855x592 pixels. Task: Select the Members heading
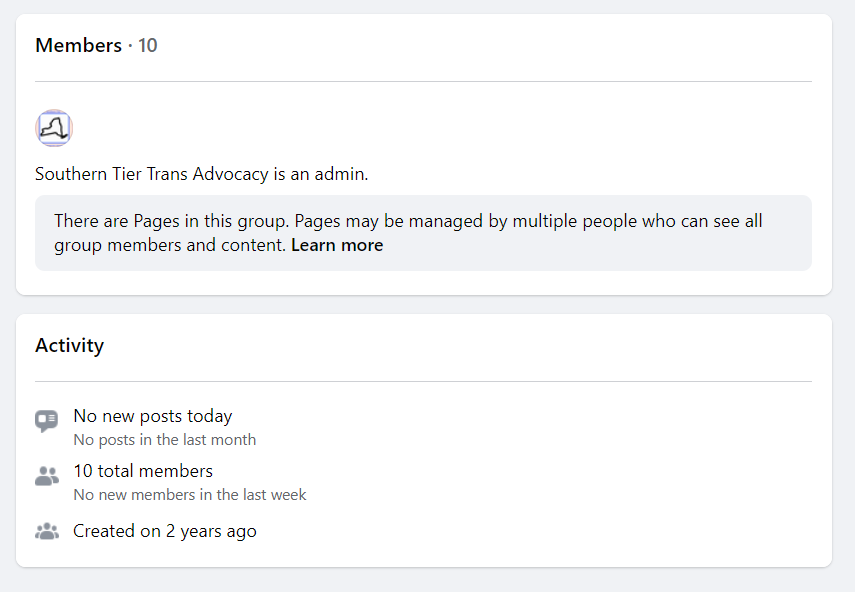(79, 45)
